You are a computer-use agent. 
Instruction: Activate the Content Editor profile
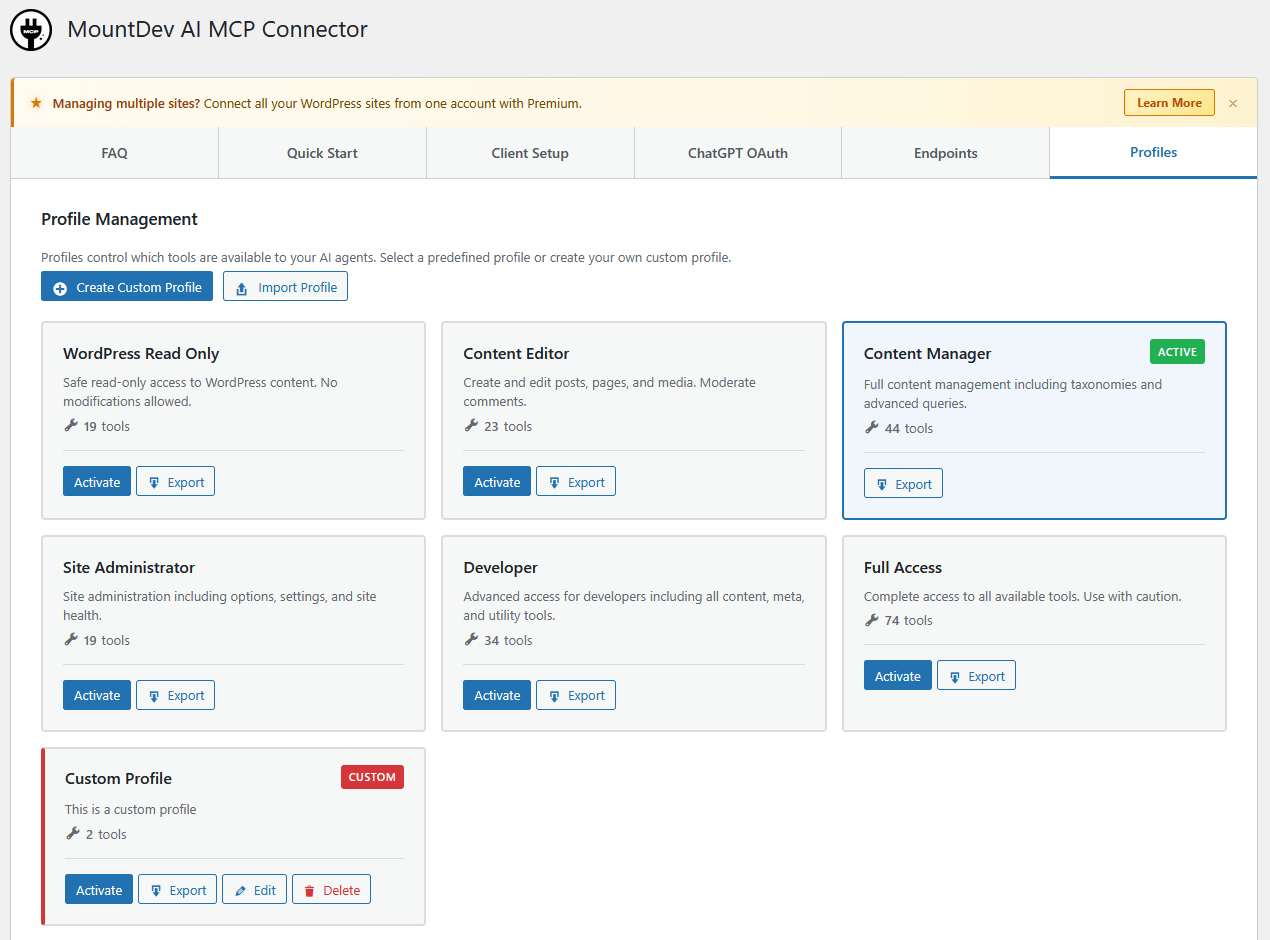[x=497, y=482]
